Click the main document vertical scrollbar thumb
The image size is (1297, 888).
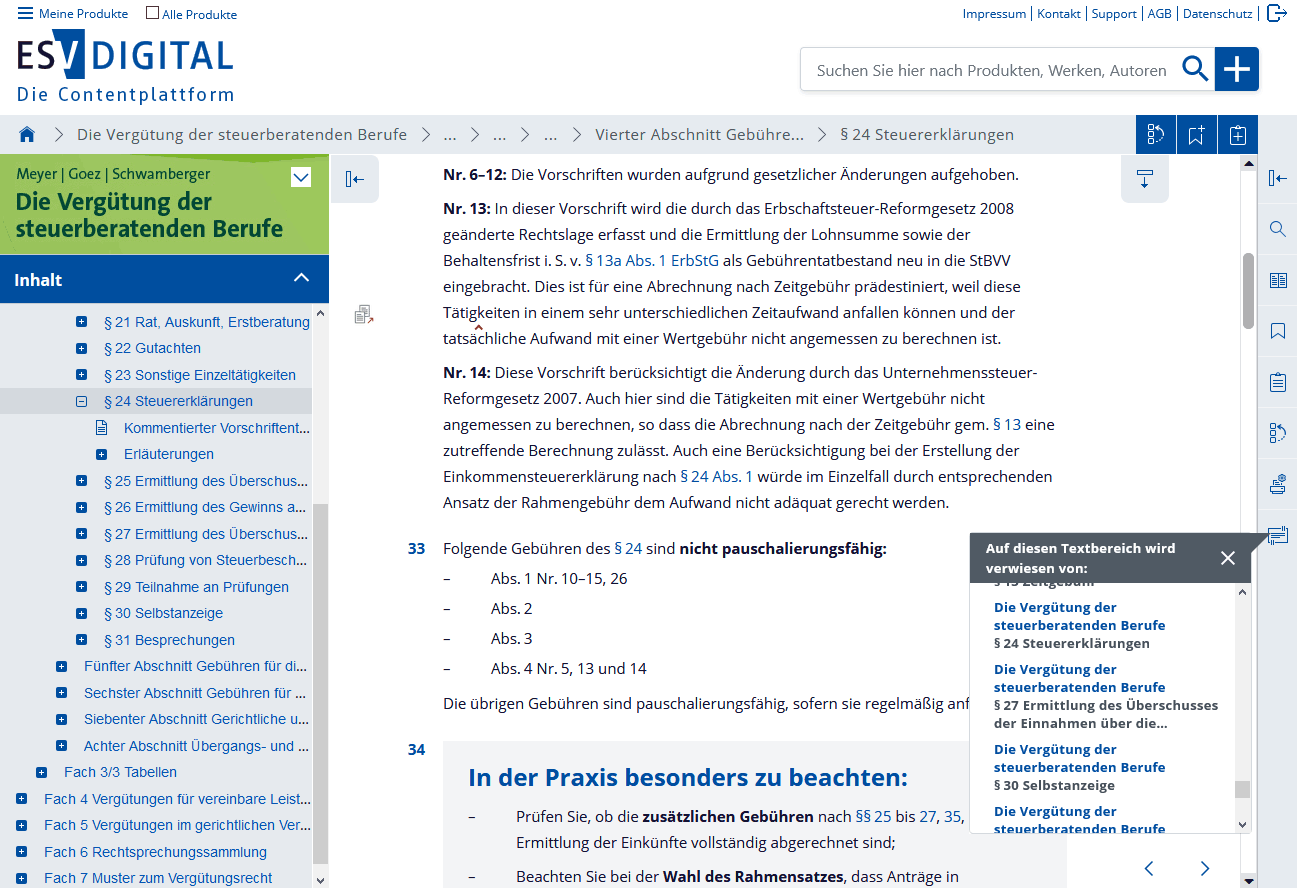click(1248, 290)
